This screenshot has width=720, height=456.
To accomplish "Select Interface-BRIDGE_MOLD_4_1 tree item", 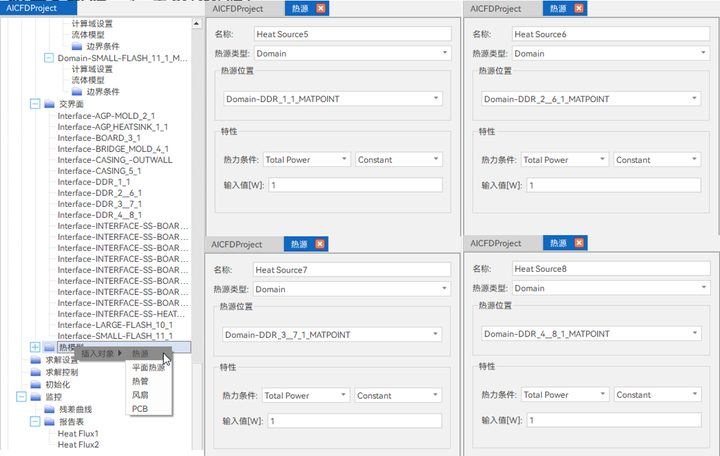I will [x=113, y=149].
